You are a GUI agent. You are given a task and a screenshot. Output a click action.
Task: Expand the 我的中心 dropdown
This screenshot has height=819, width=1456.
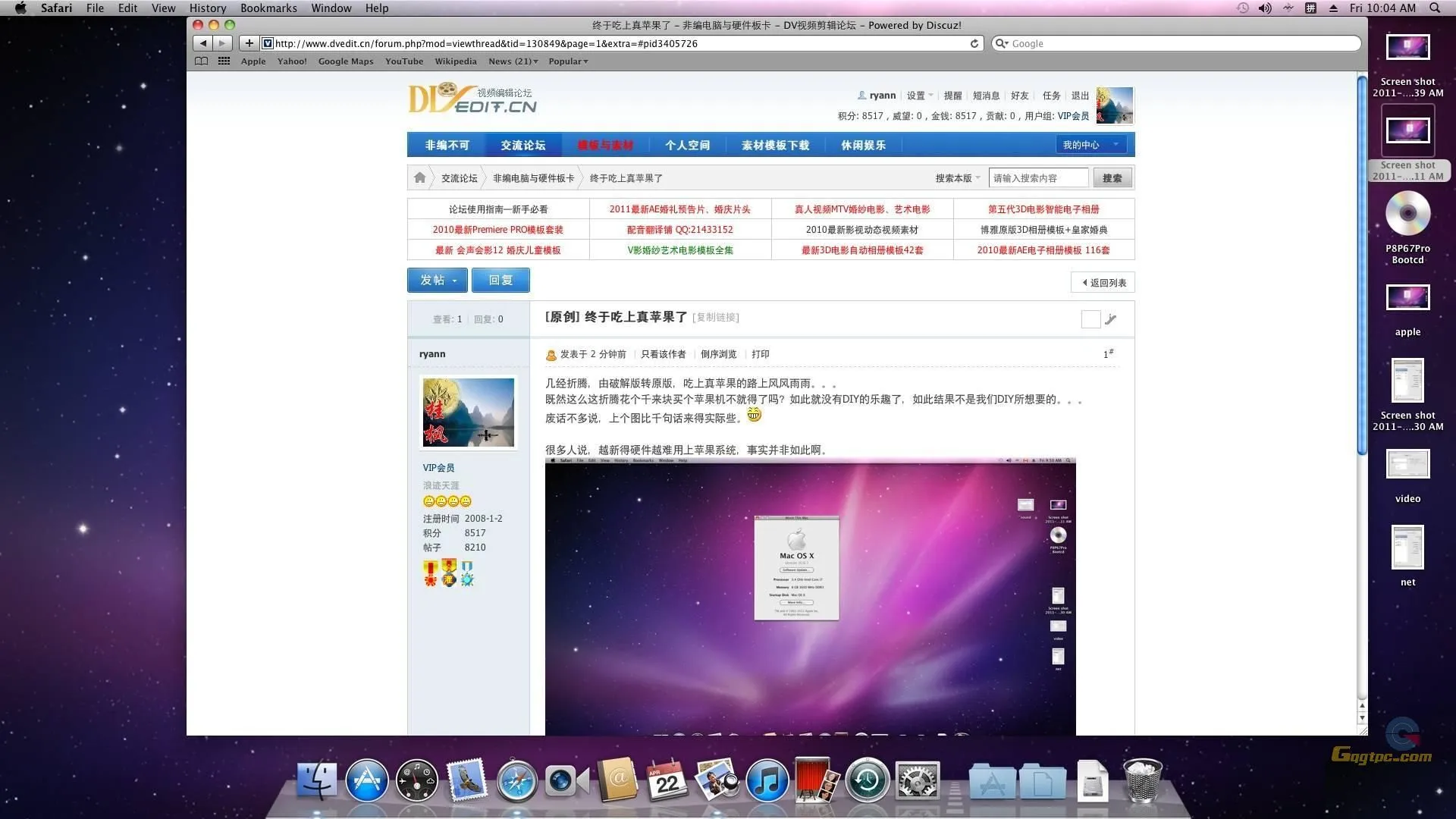point(1090,144)
